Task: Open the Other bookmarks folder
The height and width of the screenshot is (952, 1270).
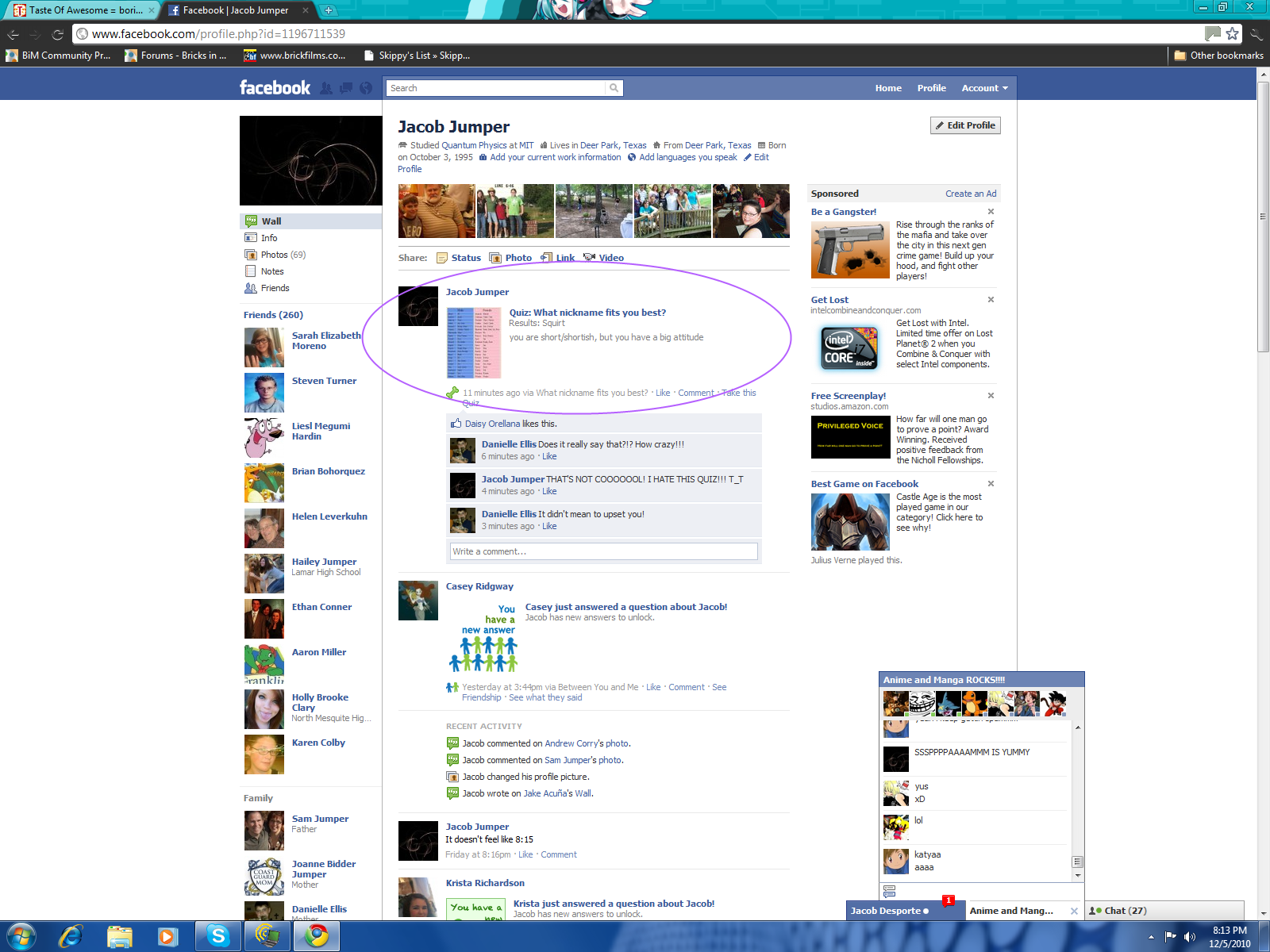Action: pos(1218,56)
